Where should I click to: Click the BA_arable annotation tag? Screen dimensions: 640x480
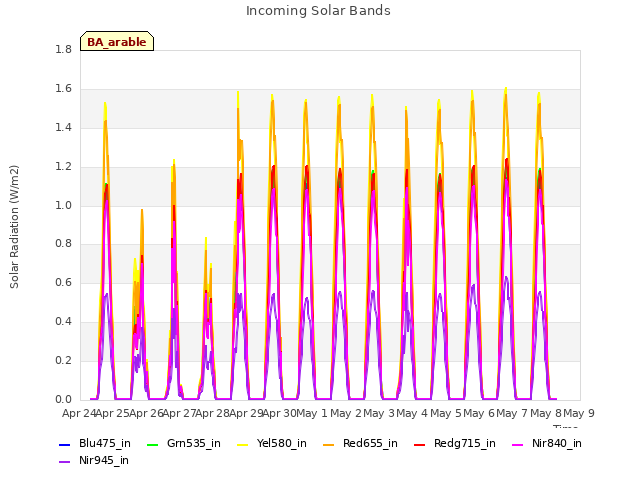(x=117, y=41)
